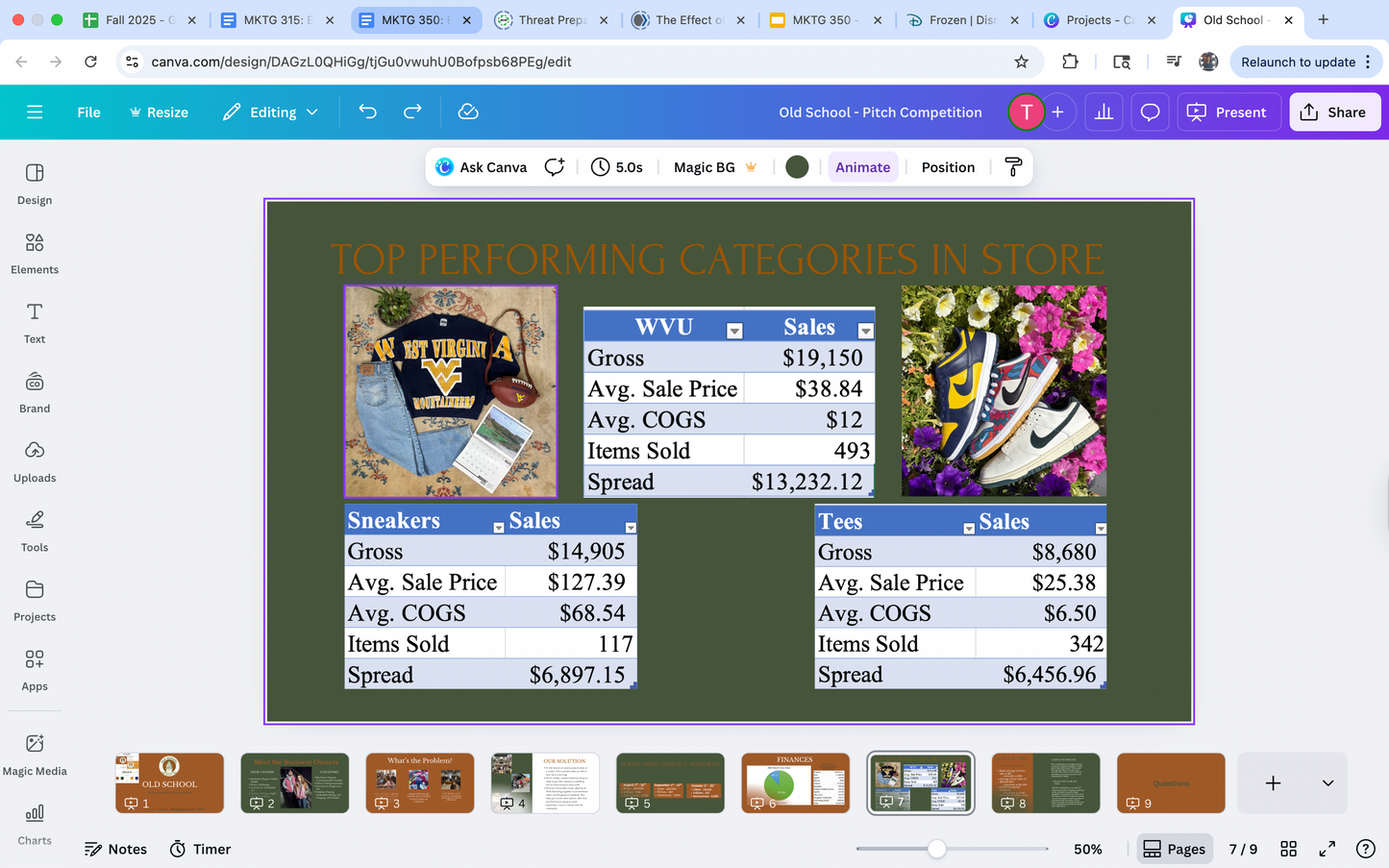Screen dimensions: 1389x868
Task: Click the dark green background color swatch
Action: tap(797, 167)
